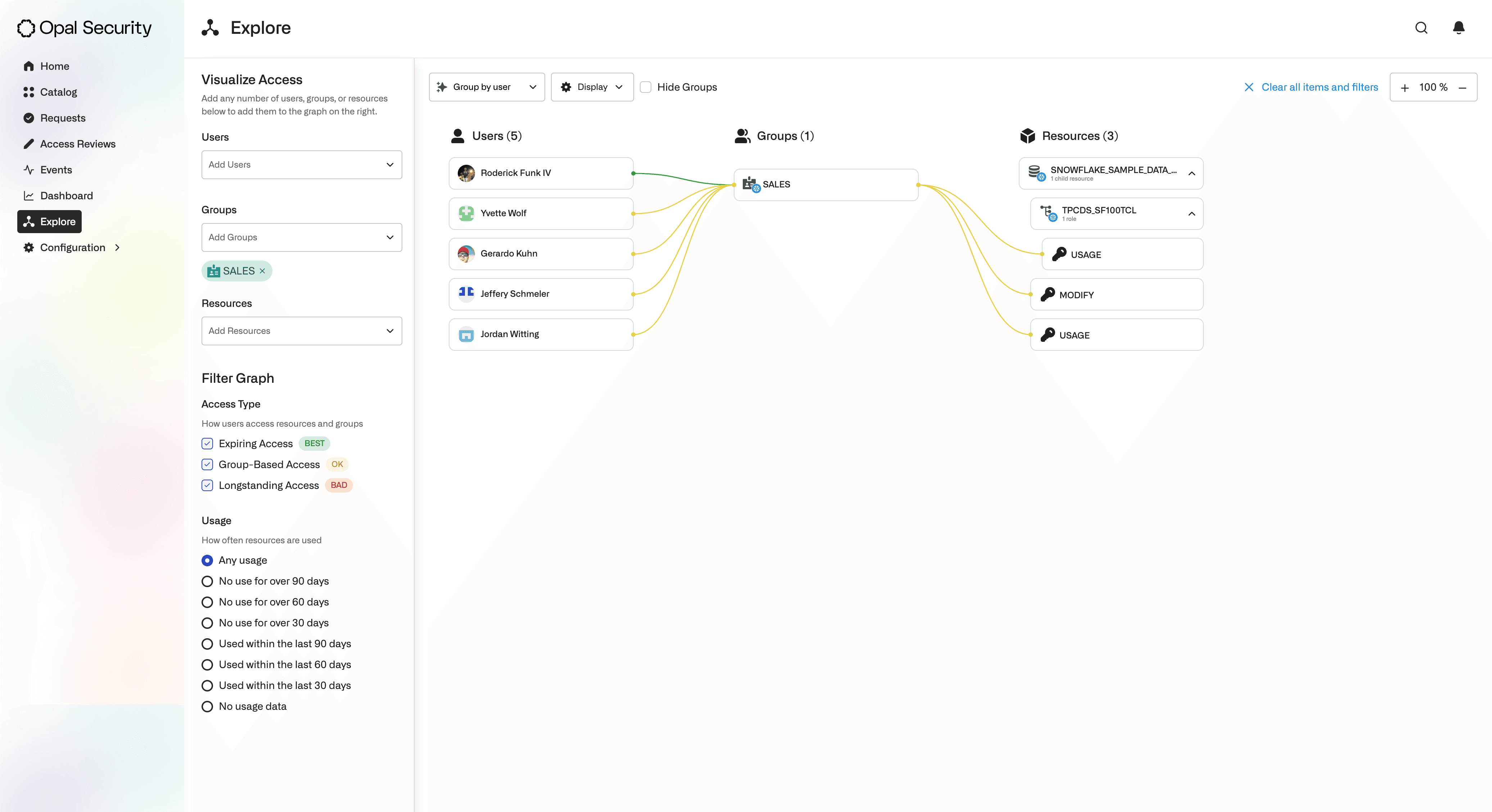Open the Events page
This screenshot has height=812, width=1492.
pyautogui.click(x=48, y=170)
